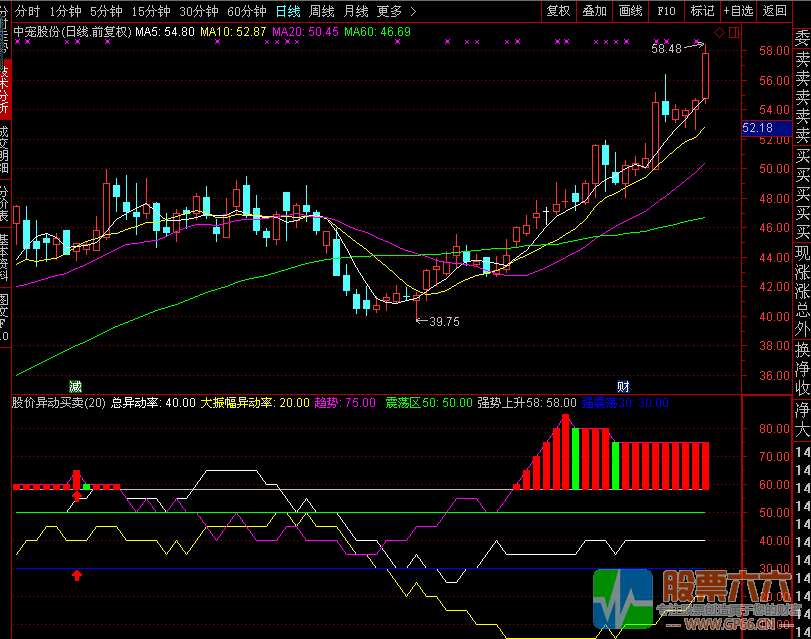Switch to the 15分钟 chart

151,11
